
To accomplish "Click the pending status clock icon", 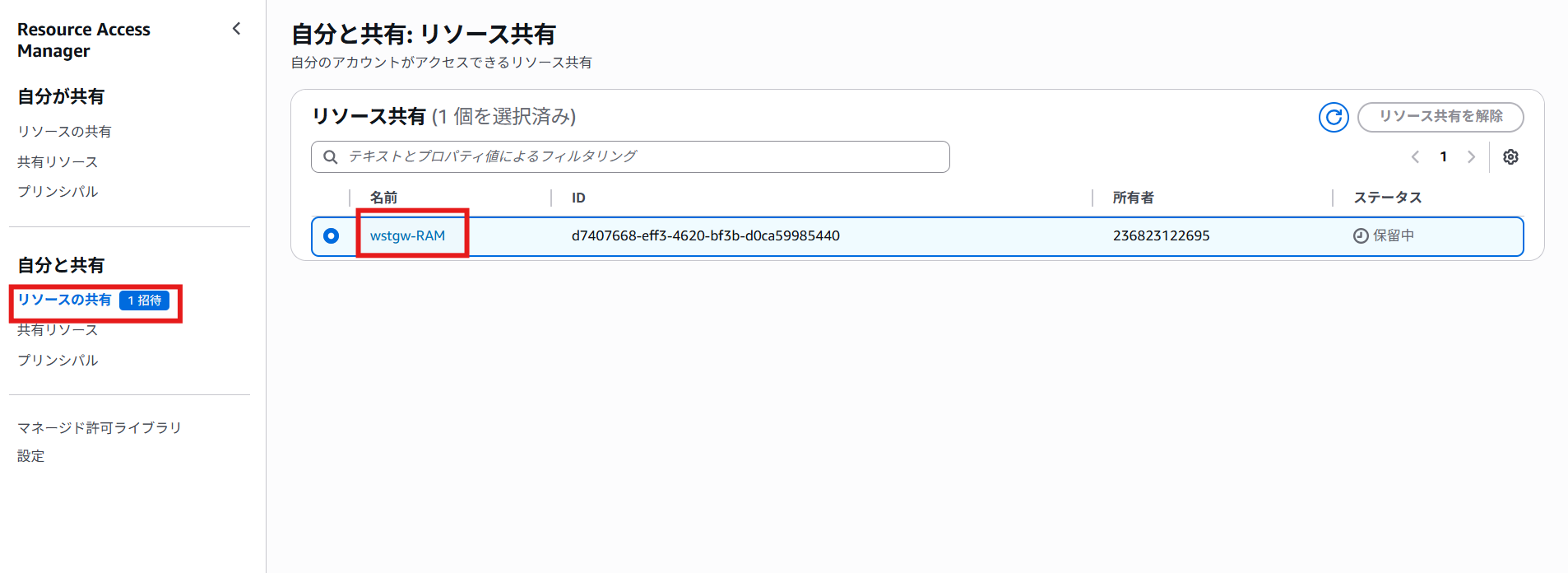I will 1361,235.
